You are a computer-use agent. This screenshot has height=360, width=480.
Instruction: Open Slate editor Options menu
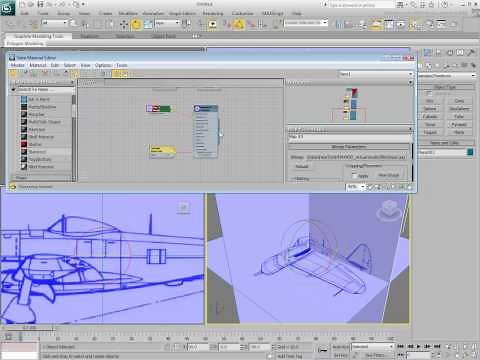click(x=103, y=65)
